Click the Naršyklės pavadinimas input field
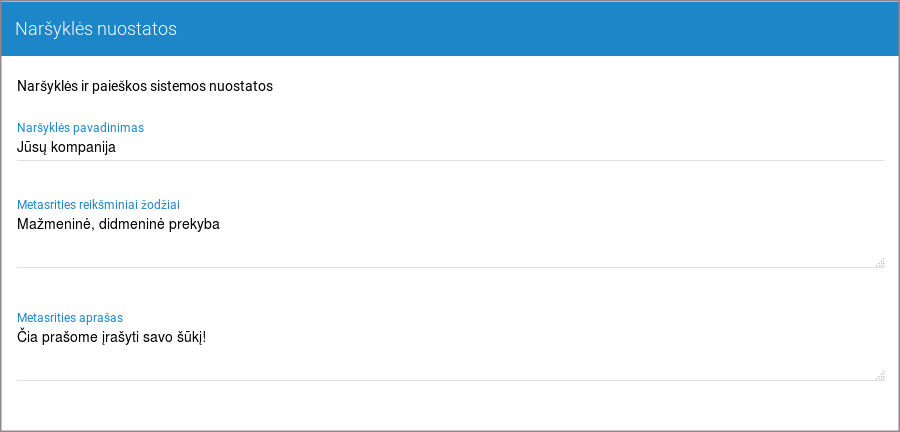The image size is (900, 432). tap(450, 147)
